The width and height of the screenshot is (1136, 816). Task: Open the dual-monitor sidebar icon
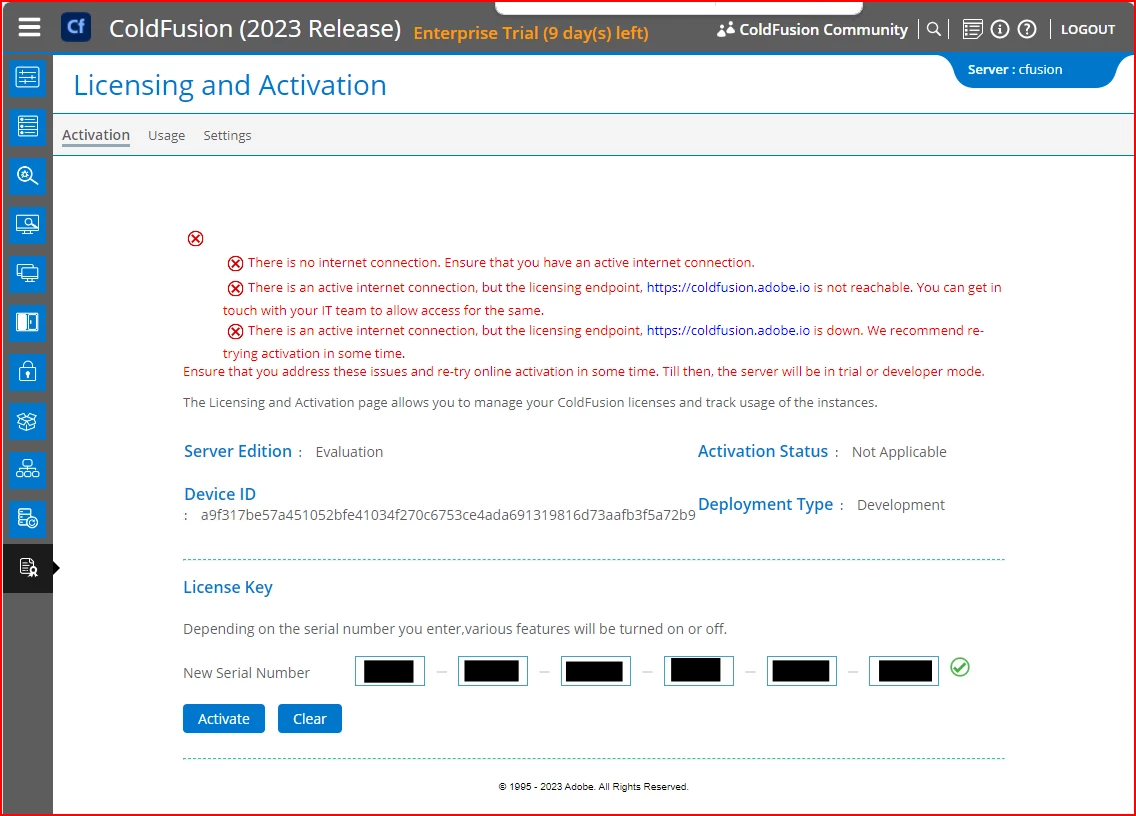click(28, 274)
